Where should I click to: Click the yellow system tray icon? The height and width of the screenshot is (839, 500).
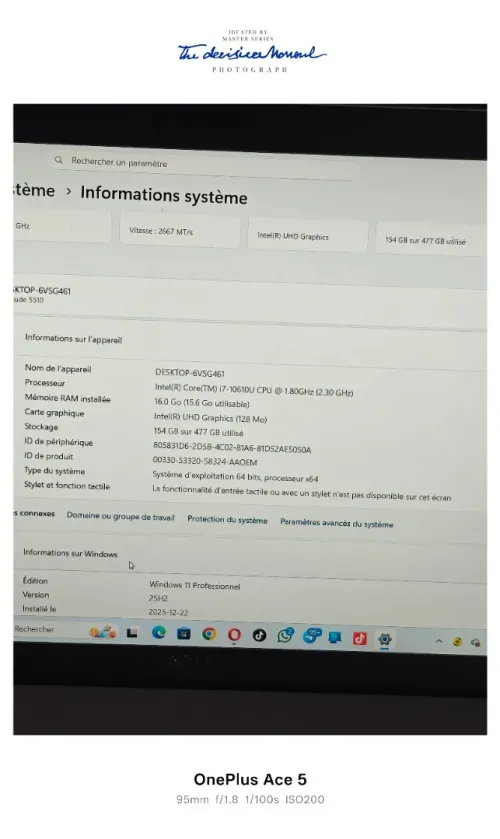coord(457,642)
